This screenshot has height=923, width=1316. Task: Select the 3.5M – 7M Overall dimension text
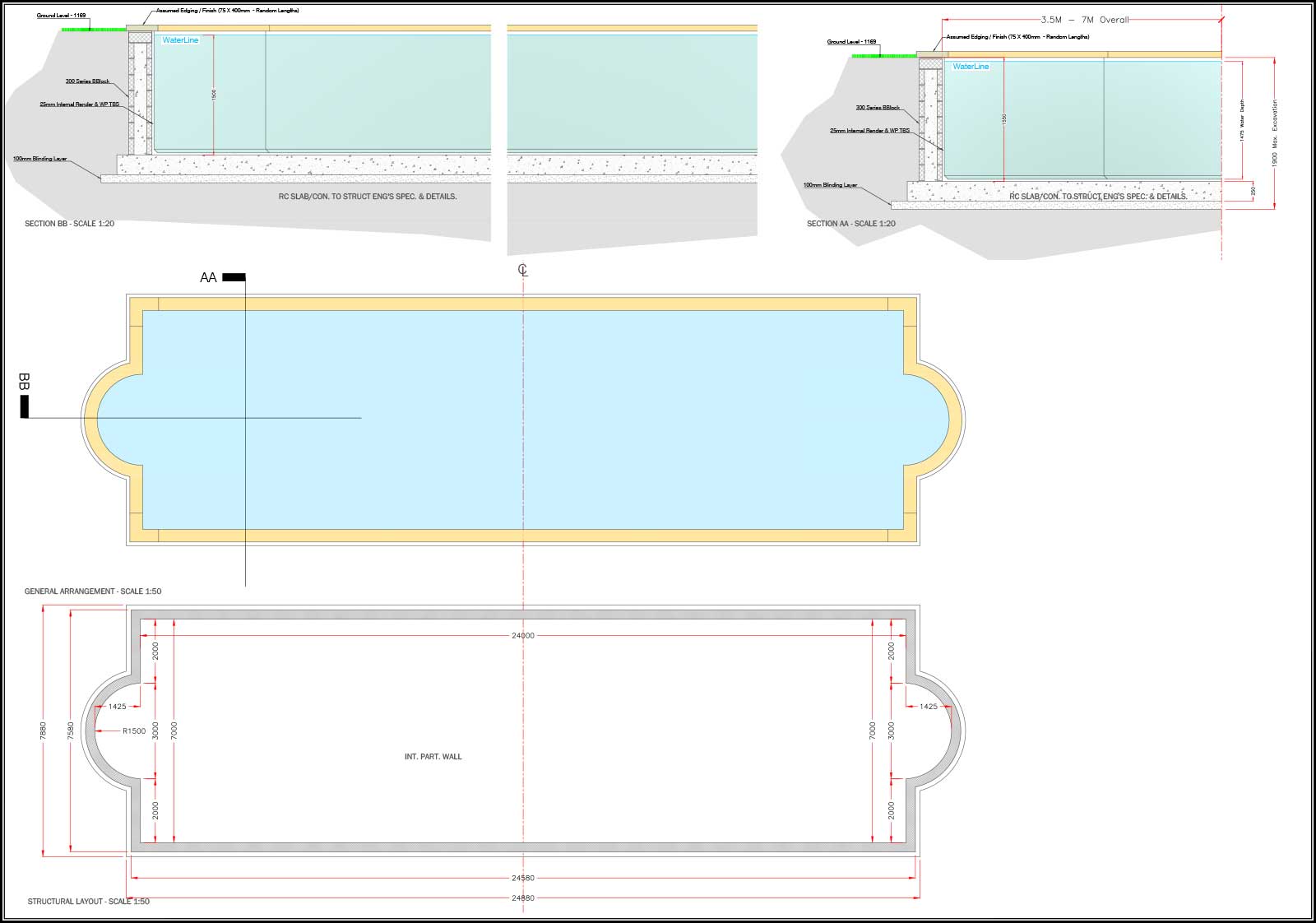tap(1084, 20)
